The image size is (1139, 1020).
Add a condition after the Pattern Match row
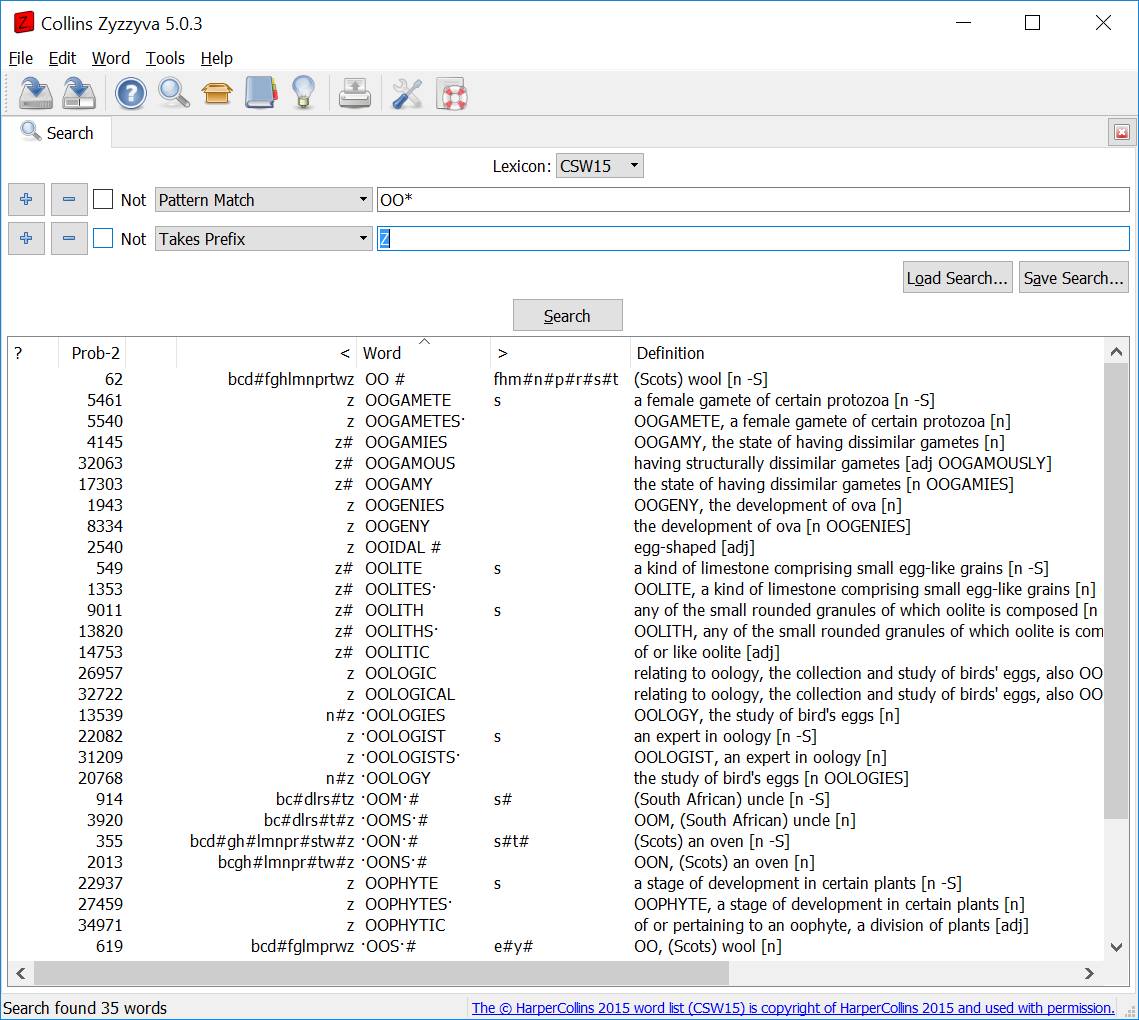pyautogui.click(x=26, y=199)
